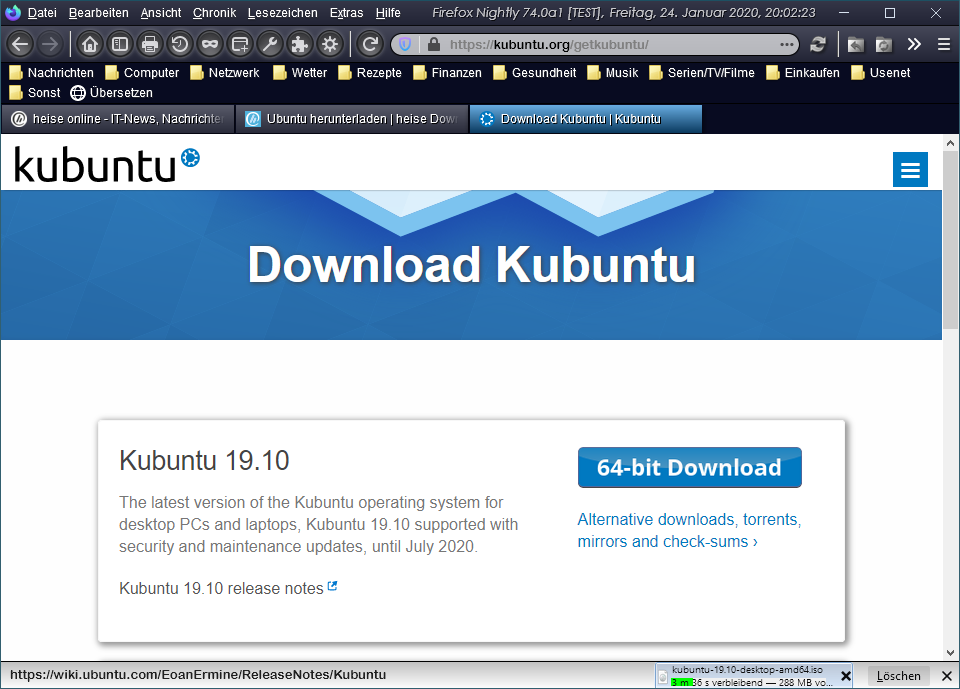Click the print icon in toolbar

[150, 44]
